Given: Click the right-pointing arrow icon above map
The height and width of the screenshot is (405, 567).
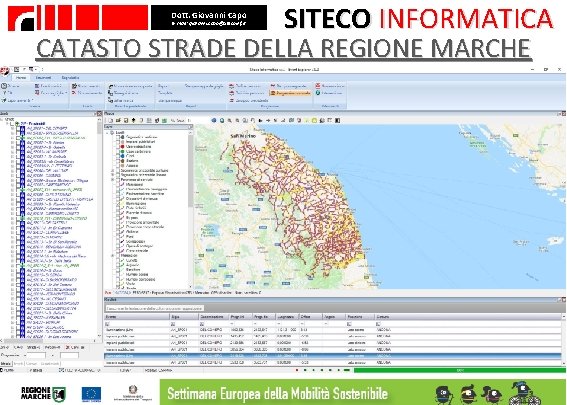Looking at the screenshot, I should pyautogui.click(x=268, y=120).
